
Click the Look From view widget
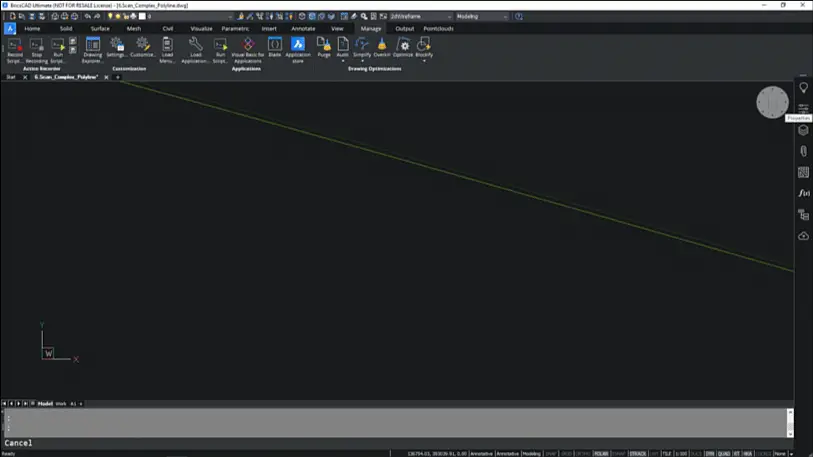tap(772, 102)
